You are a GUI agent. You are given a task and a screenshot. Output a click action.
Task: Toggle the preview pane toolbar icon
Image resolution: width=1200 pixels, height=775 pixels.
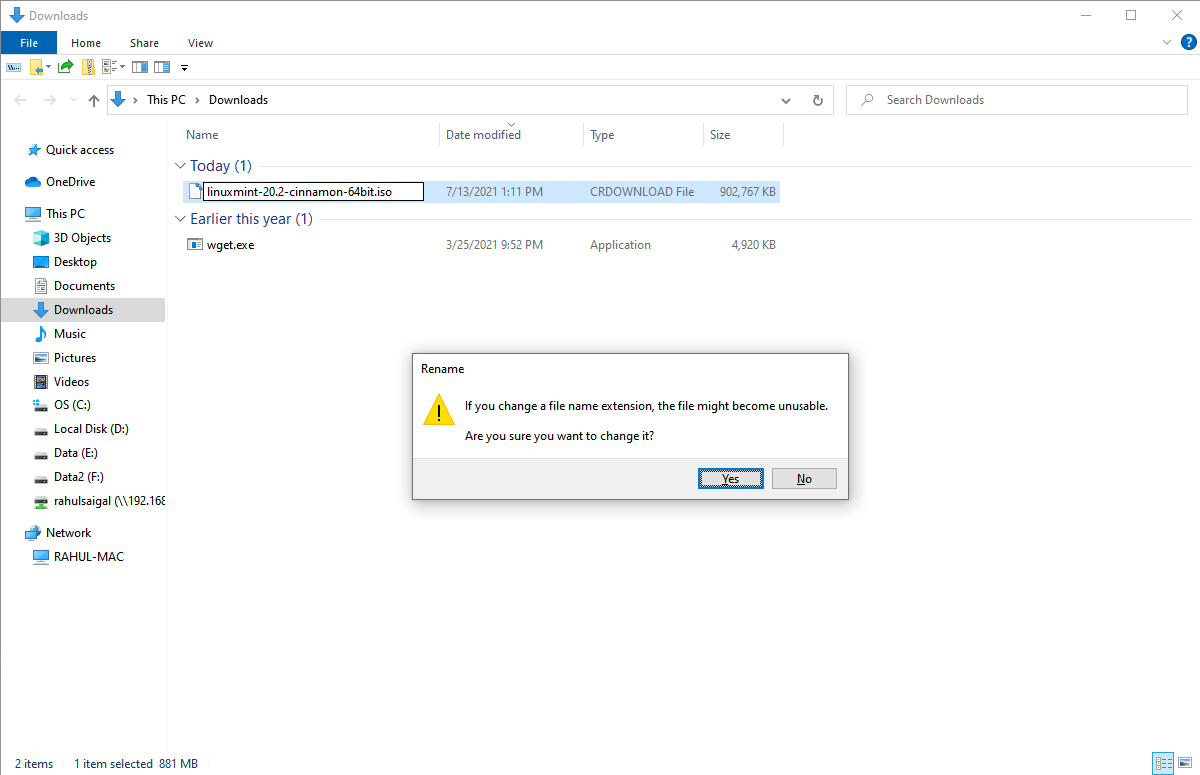click(140, 67)
